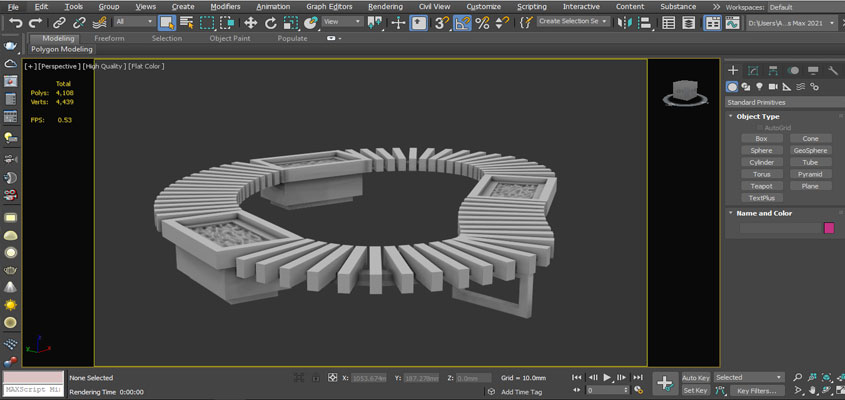Open the View reference coordinate dropdown
The image size is (845, 400).
pos(343,22)
